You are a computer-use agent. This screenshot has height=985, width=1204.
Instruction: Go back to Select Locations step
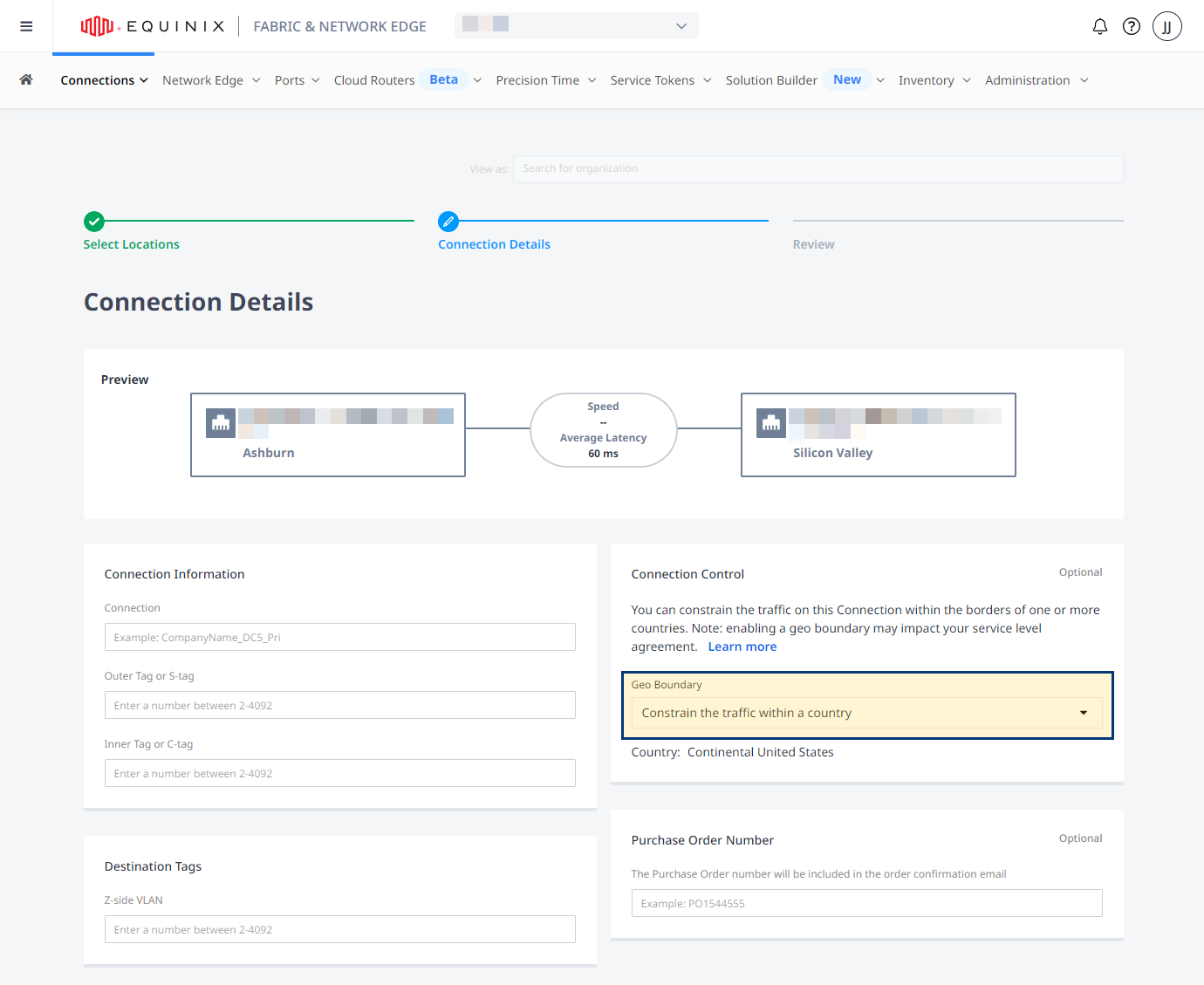(x=132, y=244)
